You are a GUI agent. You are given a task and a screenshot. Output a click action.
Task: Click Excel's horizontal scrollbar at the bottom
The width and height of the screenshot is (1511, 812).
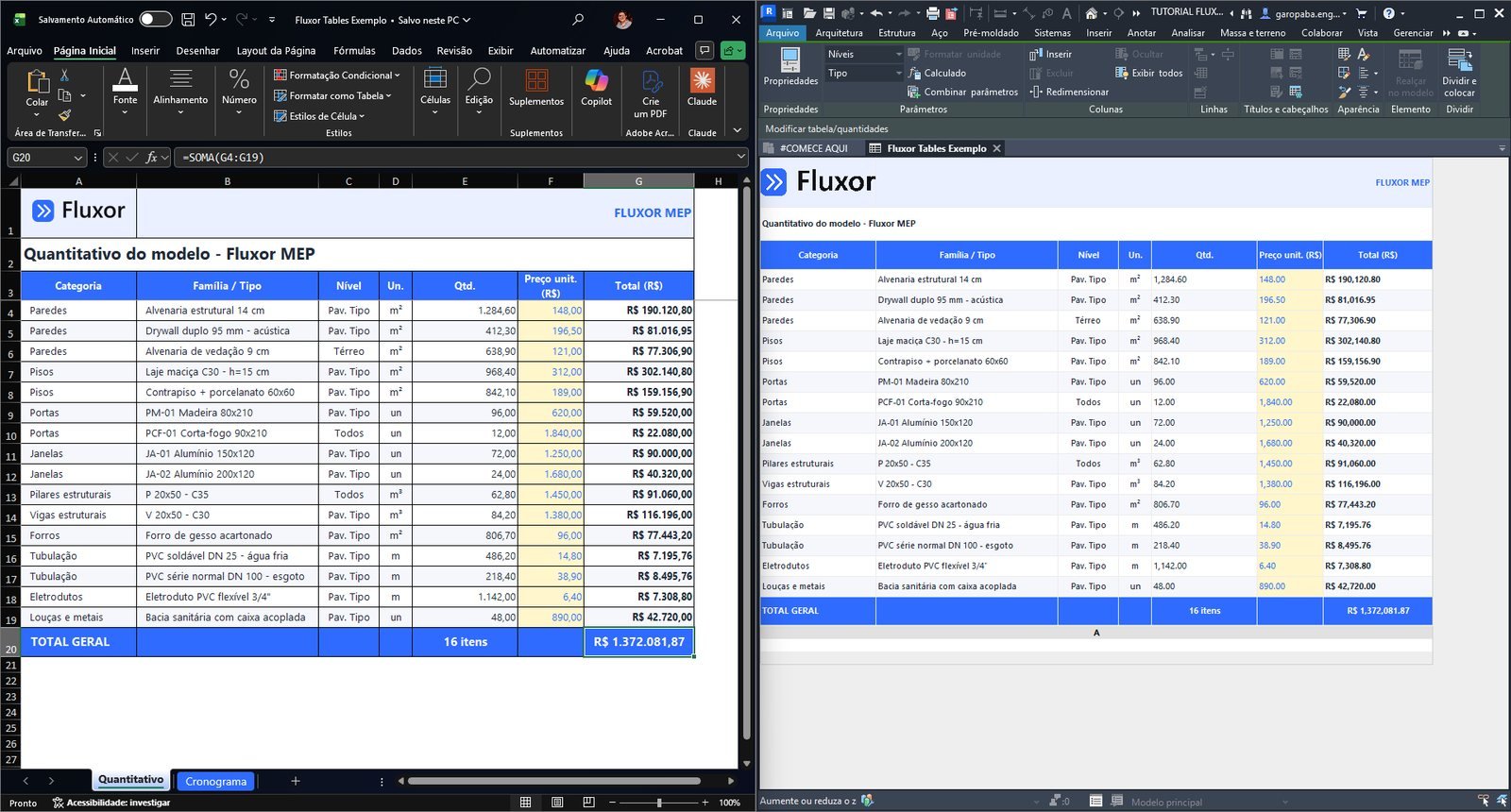click(554, 781)
